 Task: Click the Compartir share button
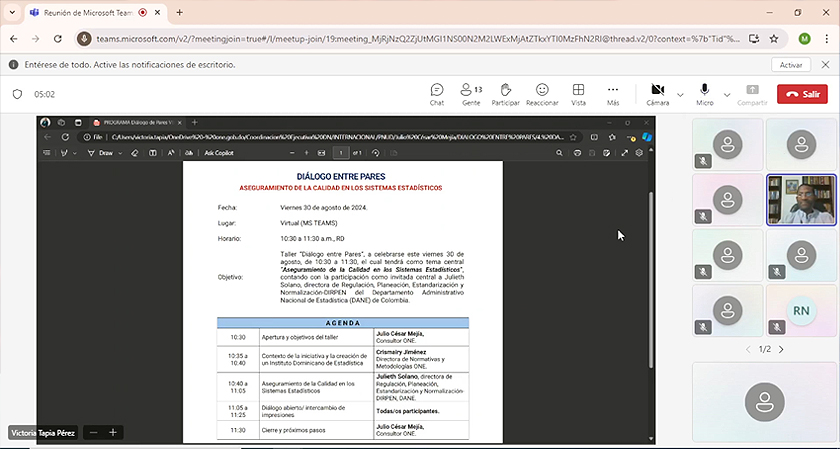[752, 94]
